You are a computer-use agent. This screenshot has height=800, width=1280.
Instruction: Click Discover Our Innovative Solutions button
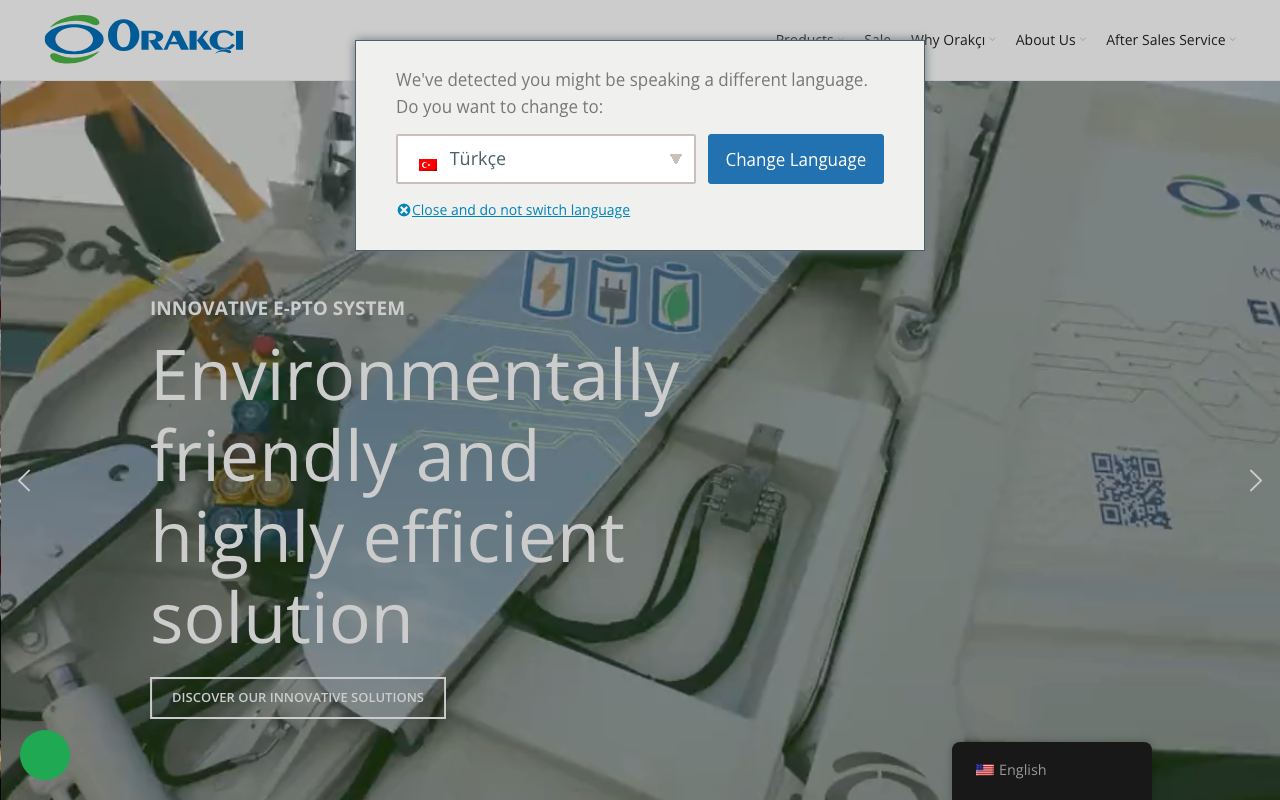click(x=298, y=697)
